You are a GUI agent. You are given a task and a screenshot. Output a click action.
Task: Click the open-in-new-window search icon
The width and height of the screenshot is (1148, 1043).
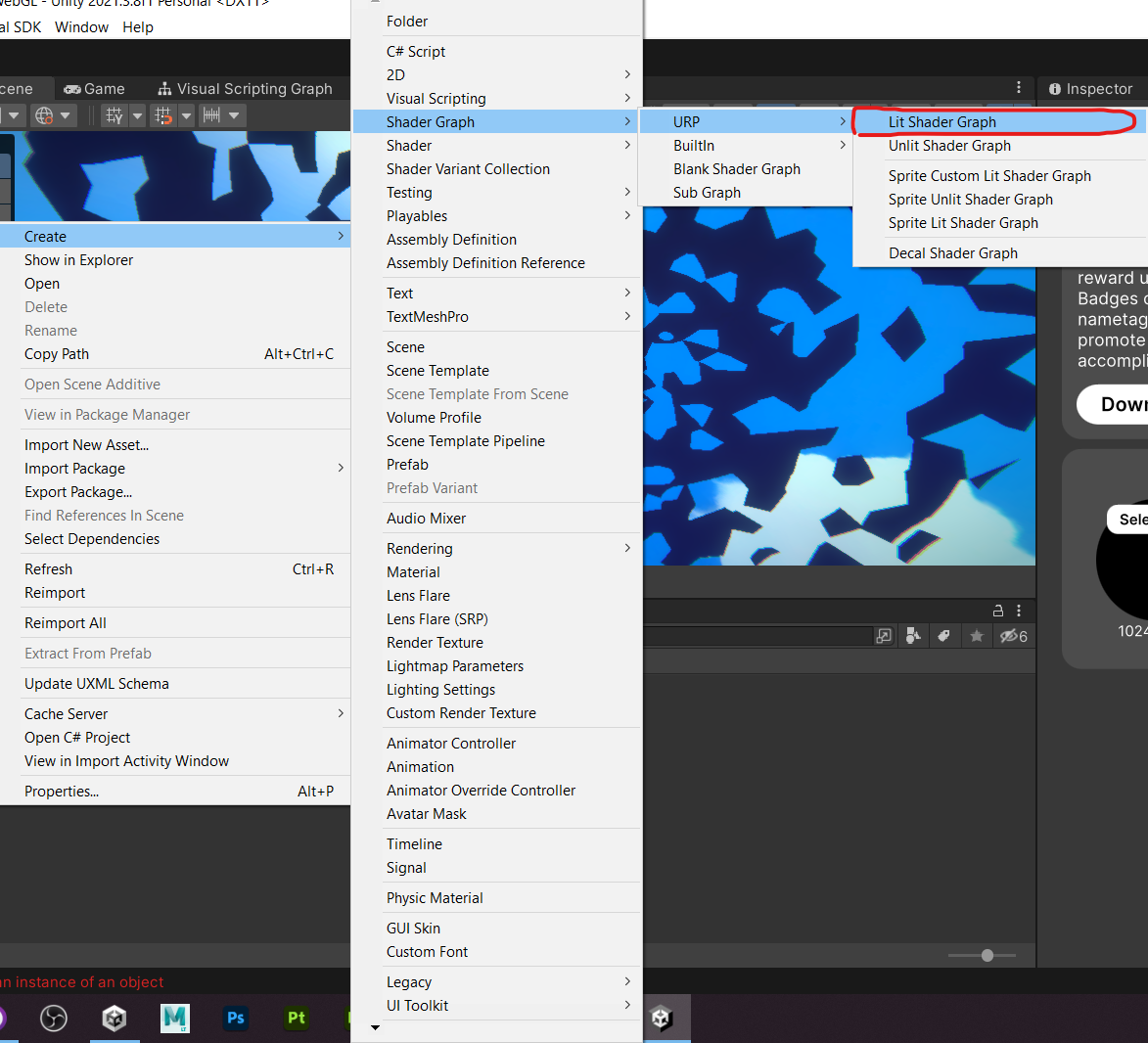884,636
